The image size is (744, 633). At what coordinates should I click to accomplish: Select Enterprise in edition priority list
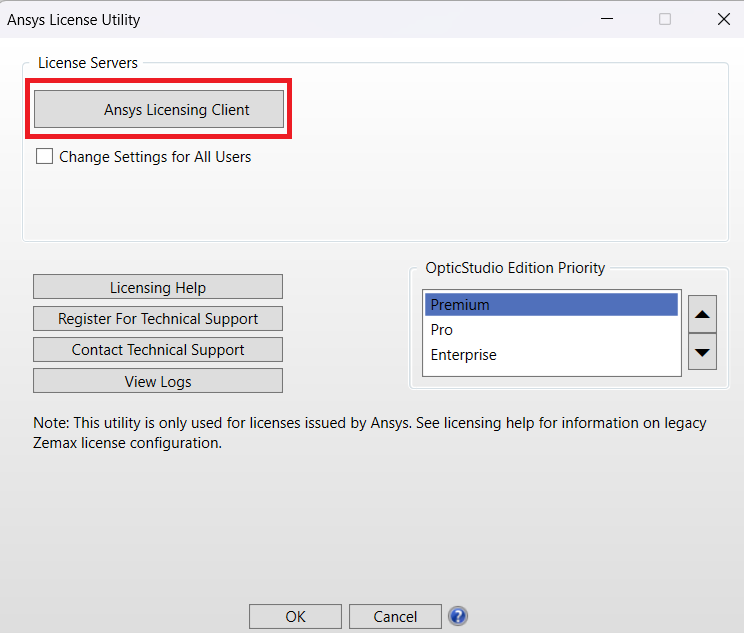click(x=551, y=355)
